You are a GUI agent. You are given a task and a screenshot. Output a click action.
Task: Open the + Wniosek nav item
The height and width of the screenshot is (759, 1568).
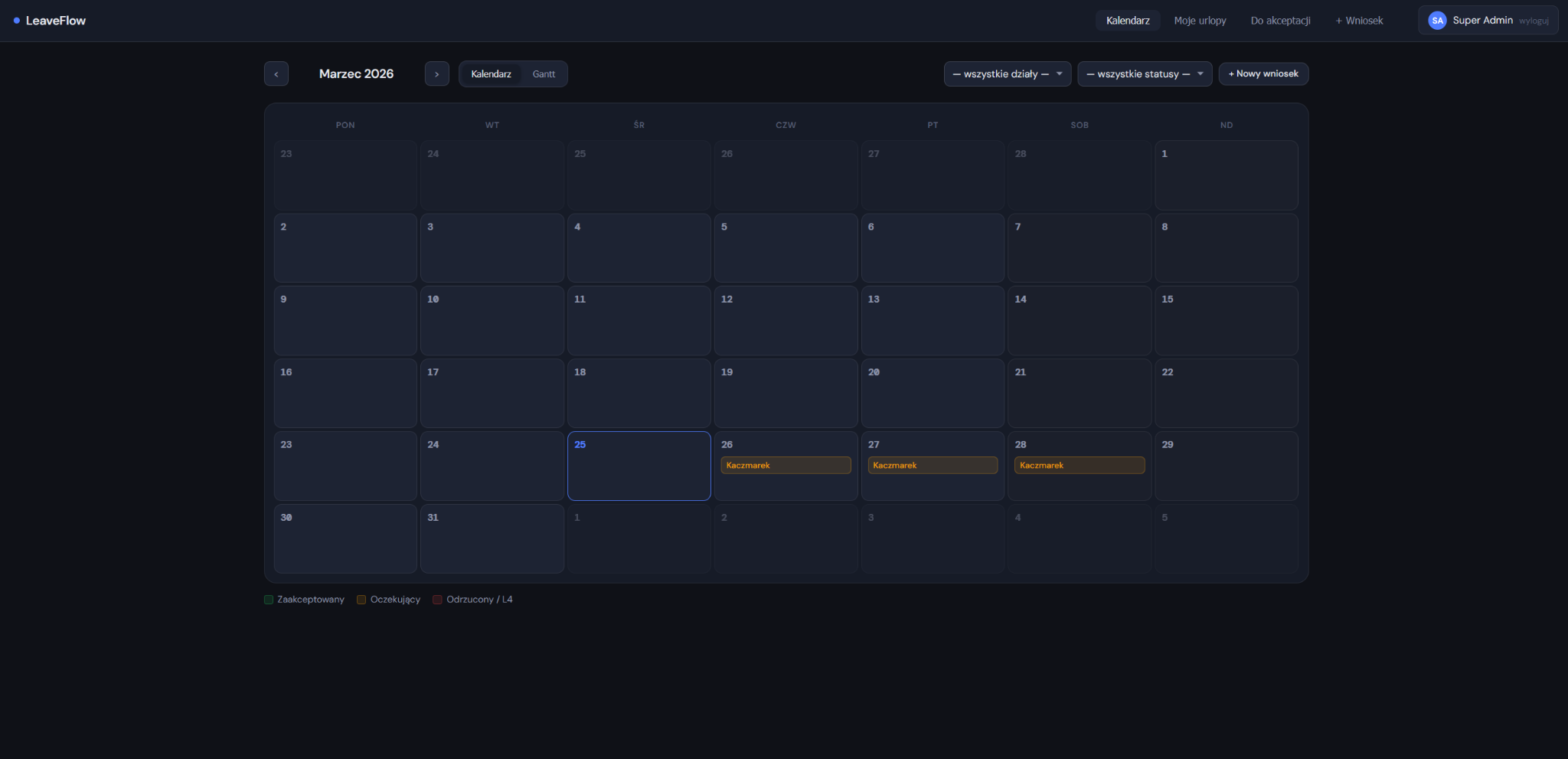coord(1360,21)
